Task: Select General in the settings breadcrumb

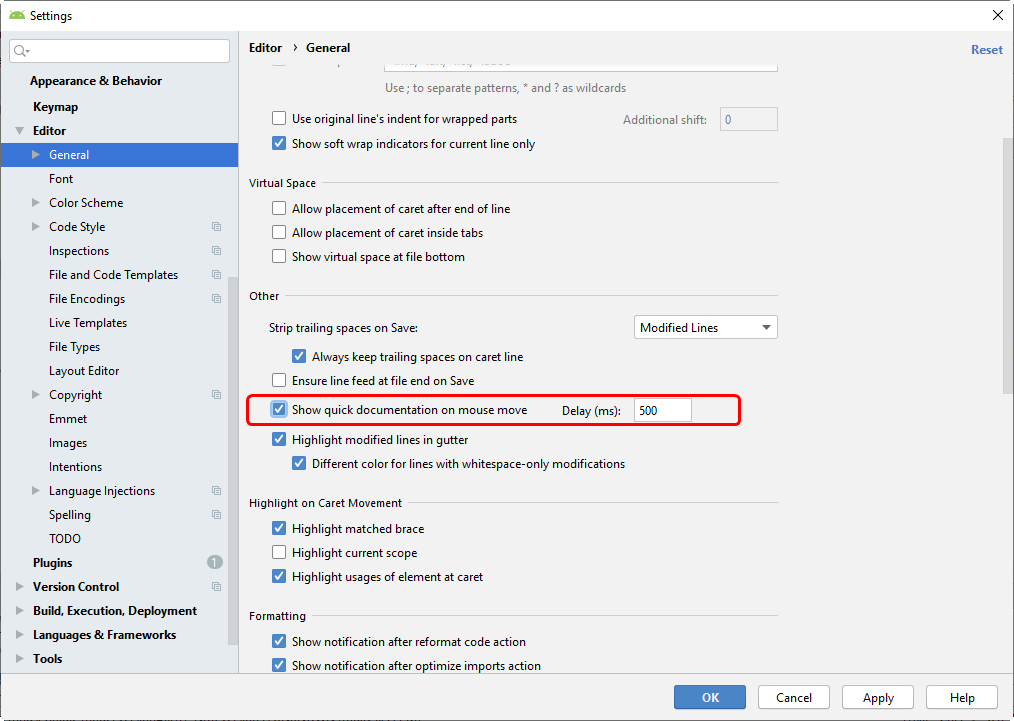Action: 328,47
